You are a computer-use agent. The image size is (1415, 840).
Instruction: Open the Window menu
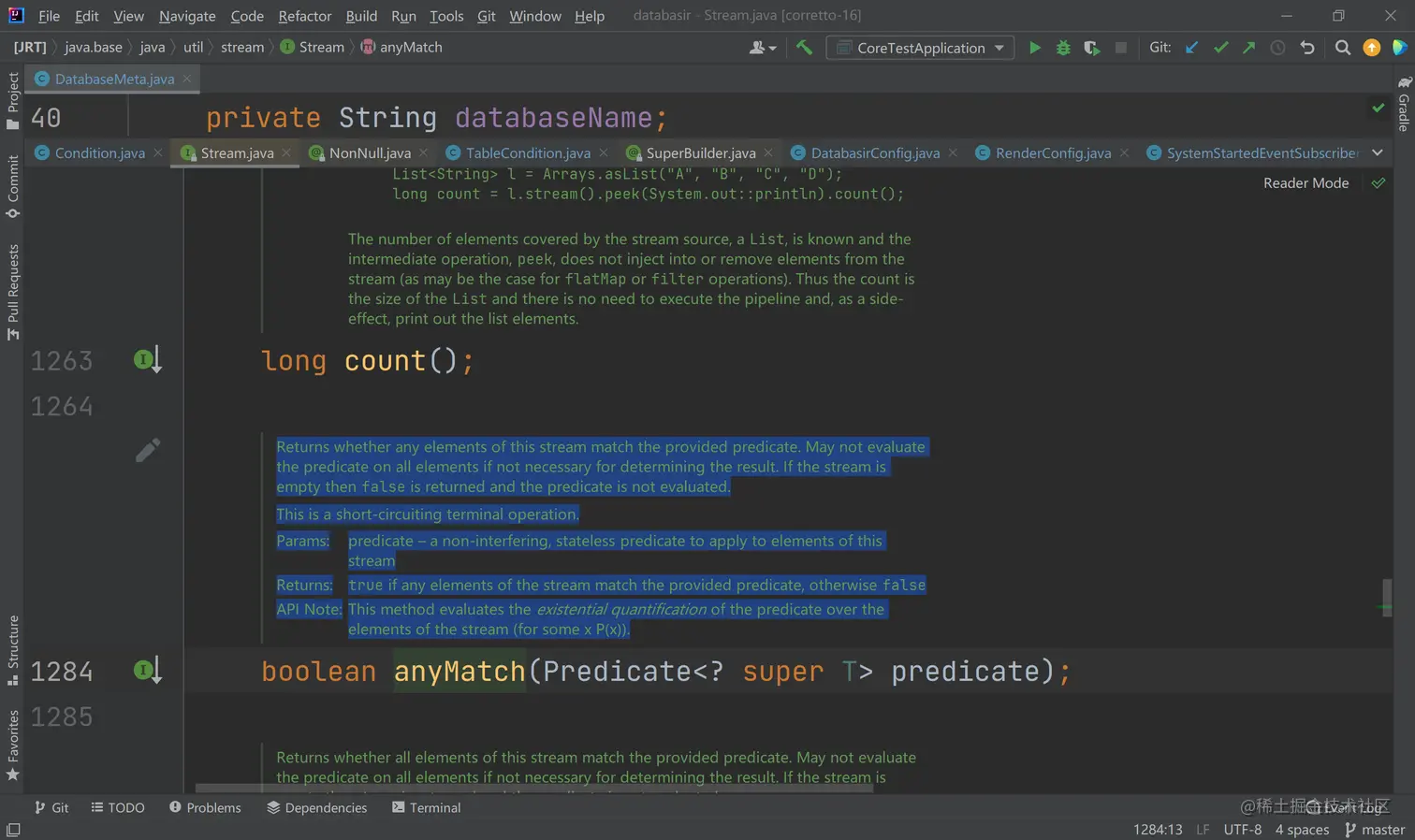pyautogui.click(x=535, y=16)
